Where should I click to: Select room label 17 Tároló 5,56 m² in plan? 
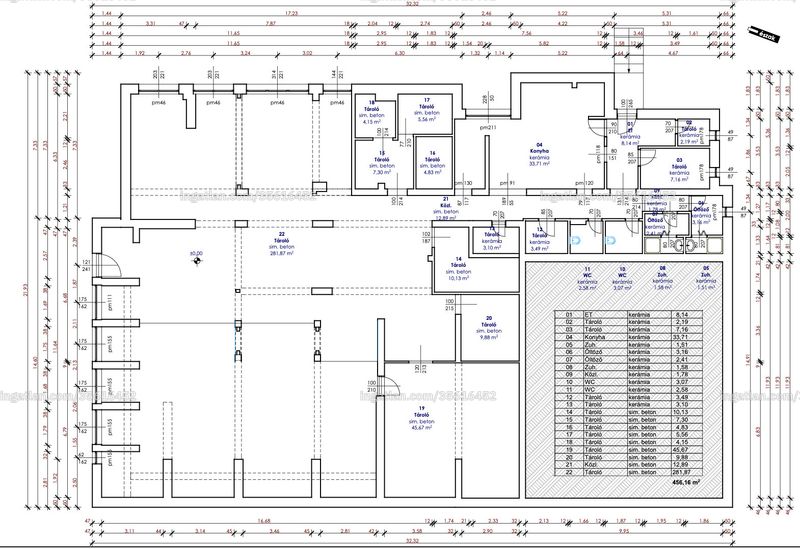coord(426,110)
